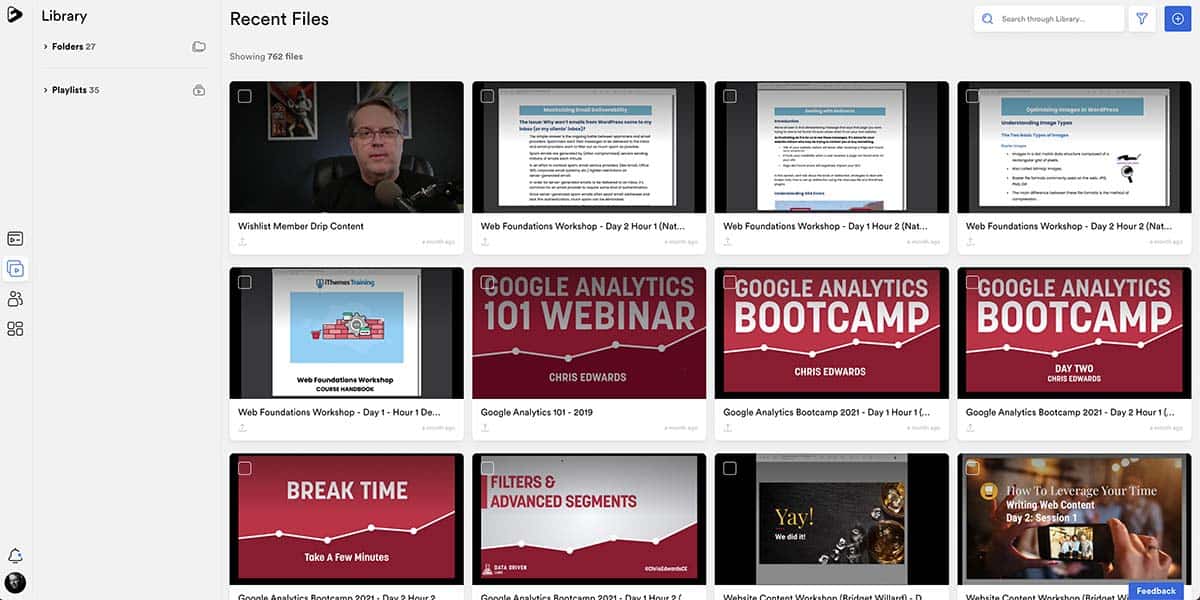Image resolution: width=1200 pixels, height=600 pixels.
Task: Tick the checkbox on the Yay! We did it thumbnail
Action: point(730,468)
